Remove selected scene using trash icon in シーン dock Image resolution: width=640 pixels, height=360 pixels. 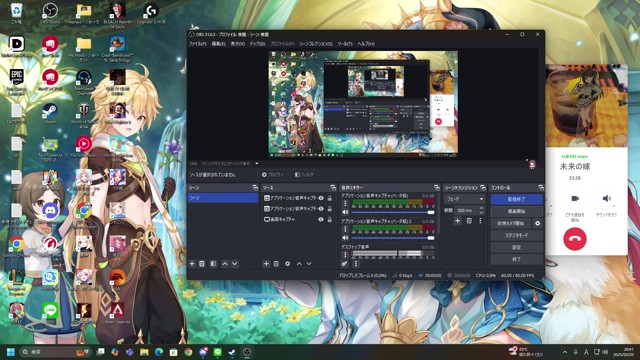coord(202,264)
